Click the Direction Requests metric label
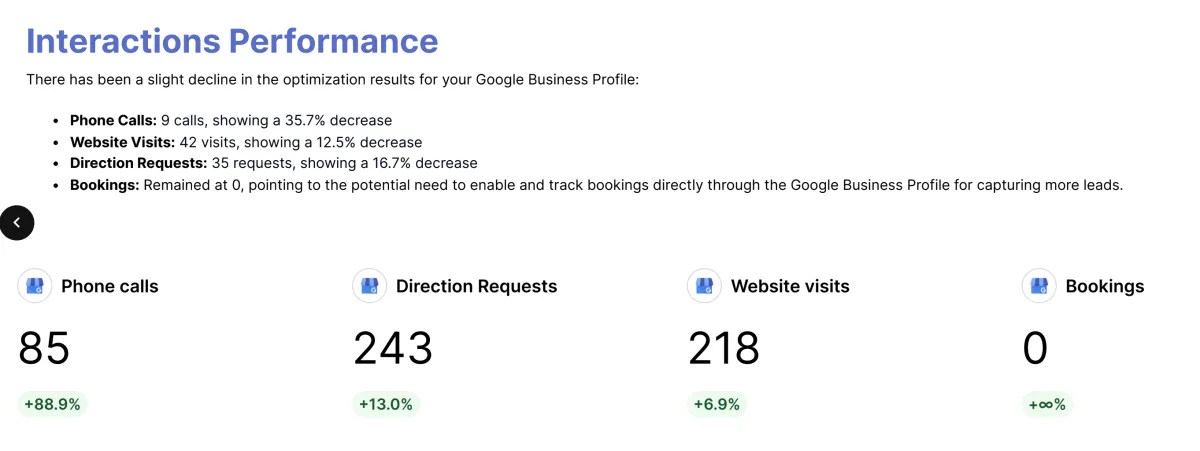 [476, 286]
